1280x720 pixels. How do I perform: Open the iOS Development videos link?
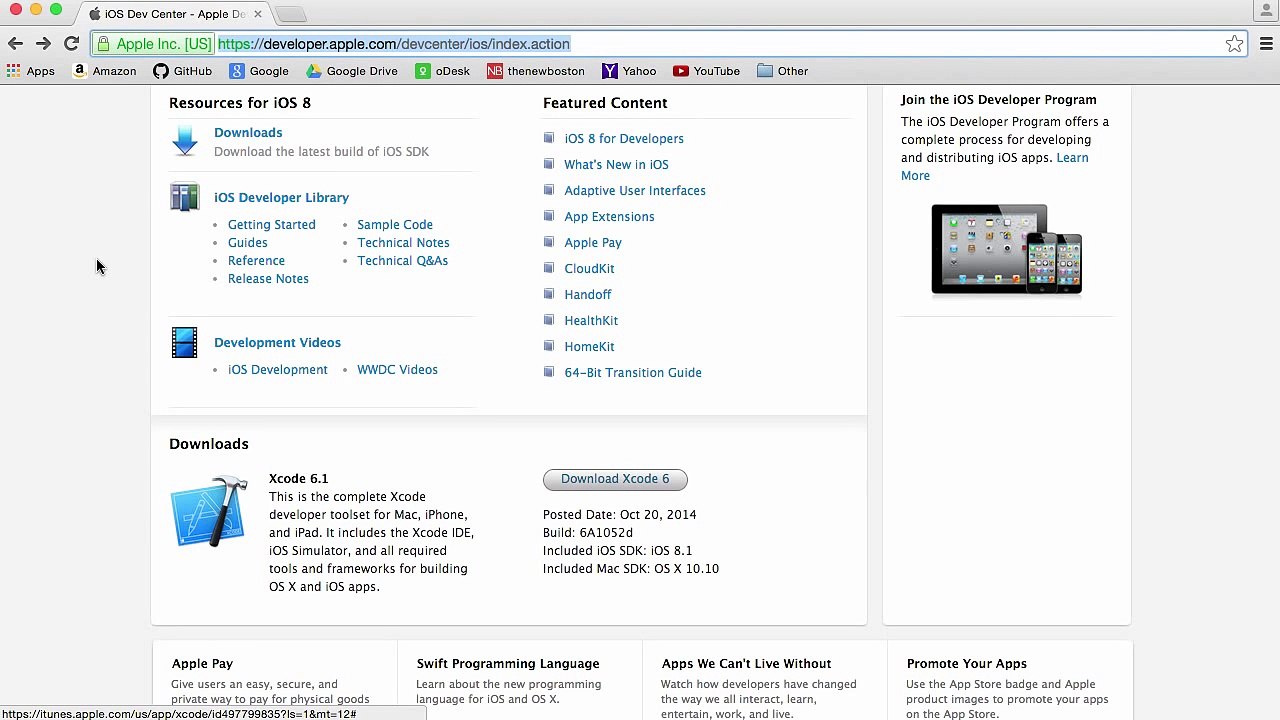pos(277,370)
